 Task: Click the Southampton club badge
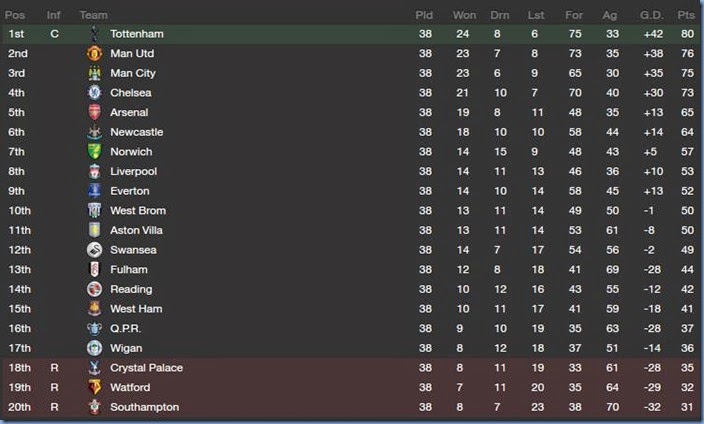pos(95,407)
